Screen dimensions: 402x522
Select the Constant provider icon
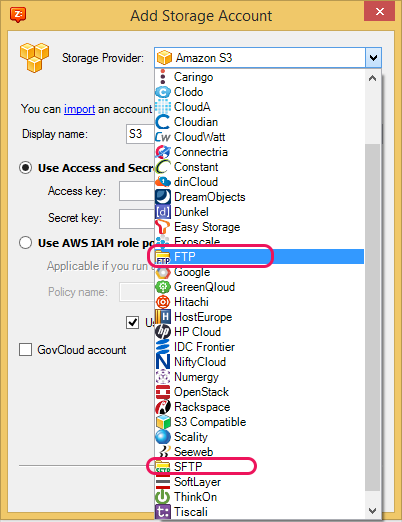click(163, 167)
